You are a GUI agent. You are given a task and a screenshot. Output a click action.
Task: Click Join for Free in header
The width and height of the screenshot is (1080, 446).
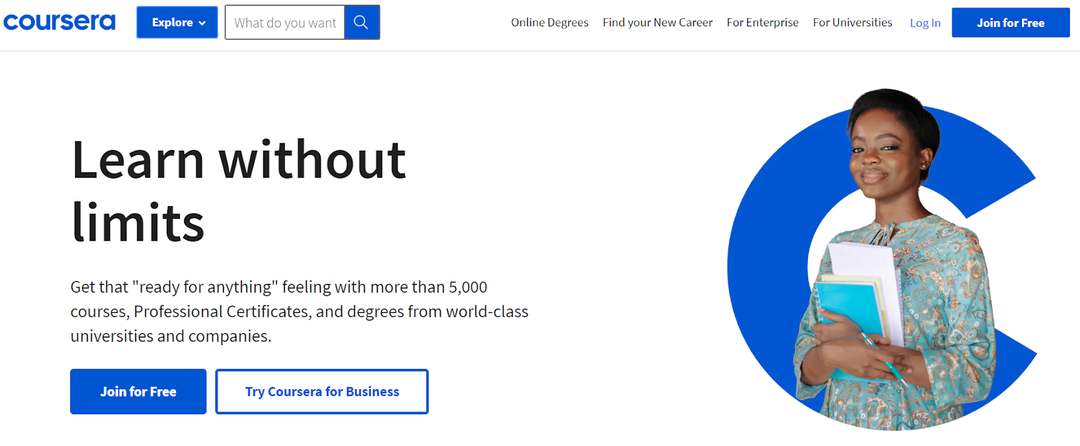[1010, 23]
